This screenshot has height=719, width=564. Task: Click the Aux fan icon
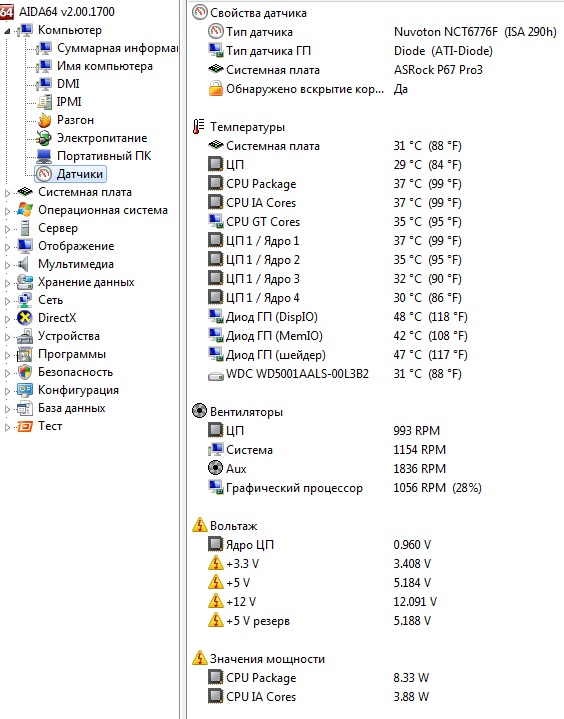point(215,468)
